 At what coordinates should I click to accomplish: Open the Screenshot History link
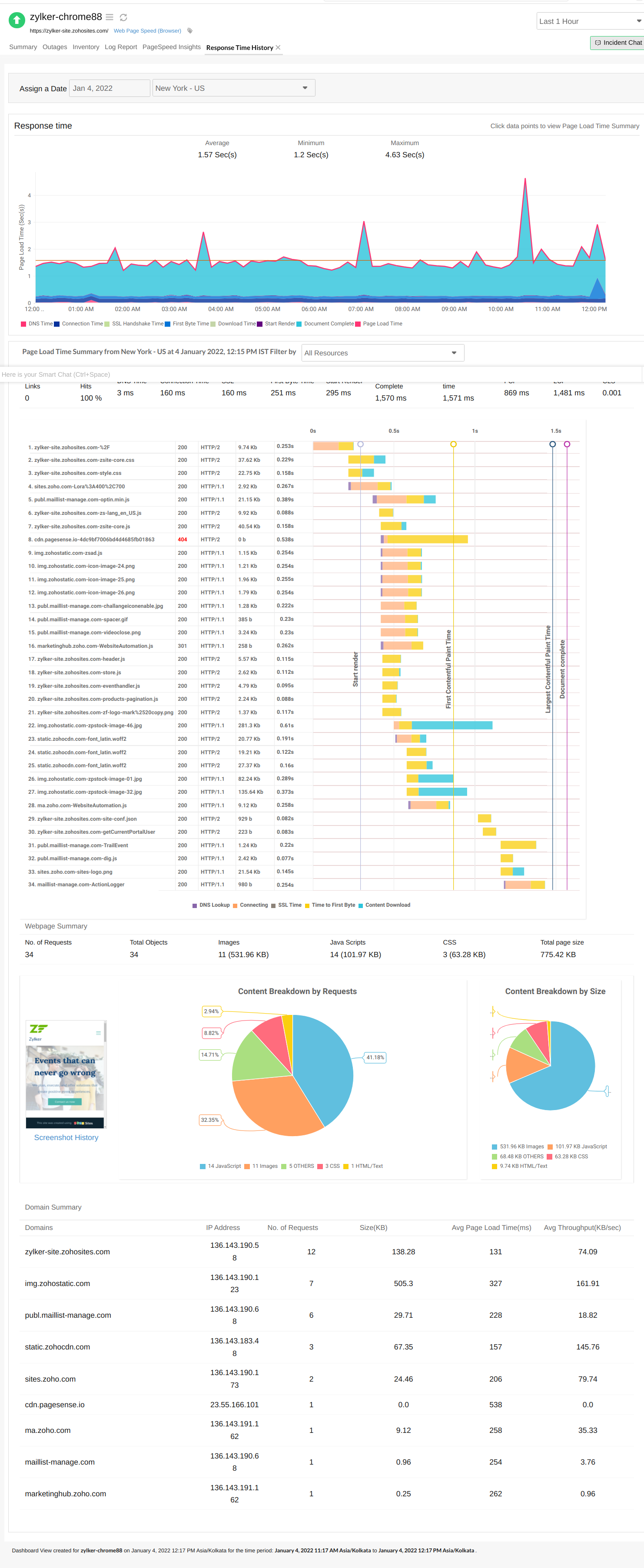pos(66,1137)
